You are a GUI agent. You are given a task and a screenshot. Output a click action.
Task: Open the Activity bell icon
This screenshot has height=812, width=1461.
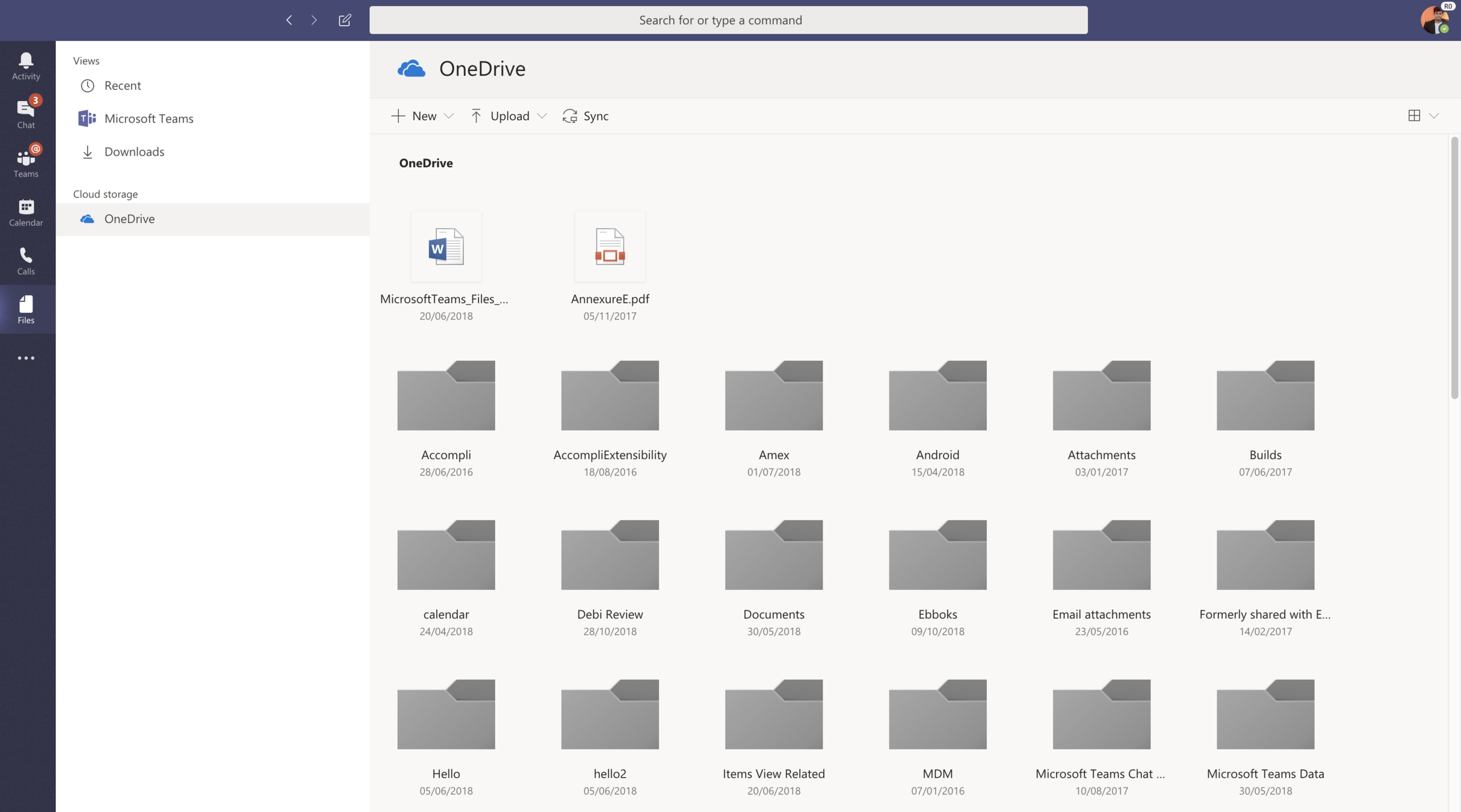point(26,65)
